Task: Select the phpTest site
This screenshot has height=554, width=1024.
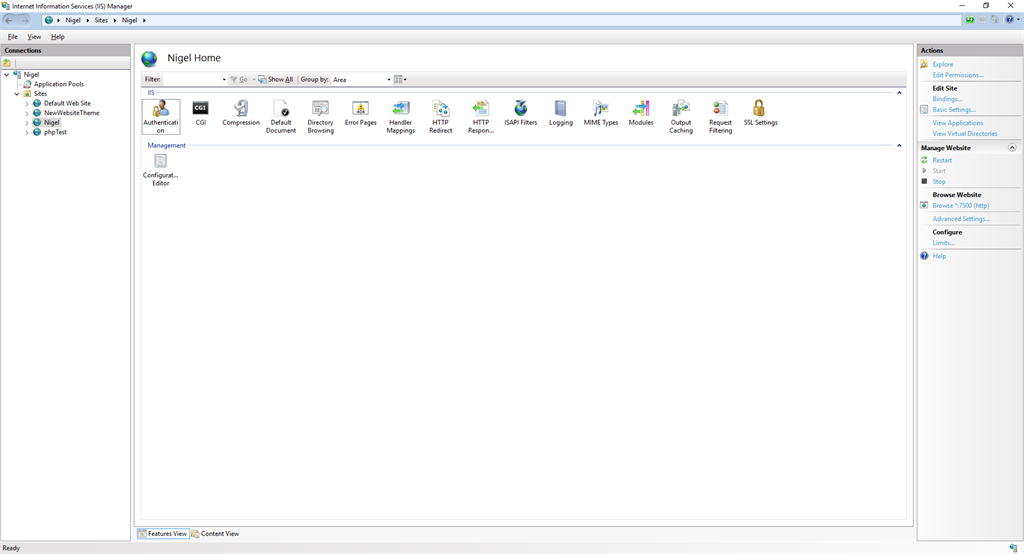Action: point(56,132)
